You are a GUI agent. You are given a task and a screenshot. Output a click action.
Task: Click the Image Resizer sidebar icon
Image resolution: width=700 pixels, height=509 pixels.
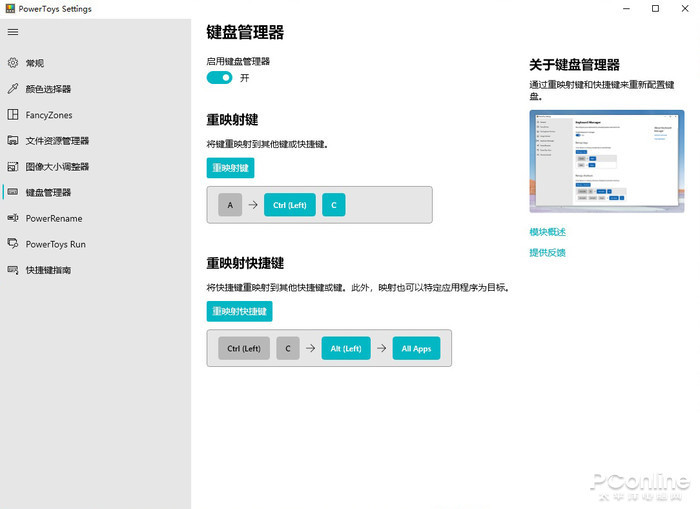(13, 167)
